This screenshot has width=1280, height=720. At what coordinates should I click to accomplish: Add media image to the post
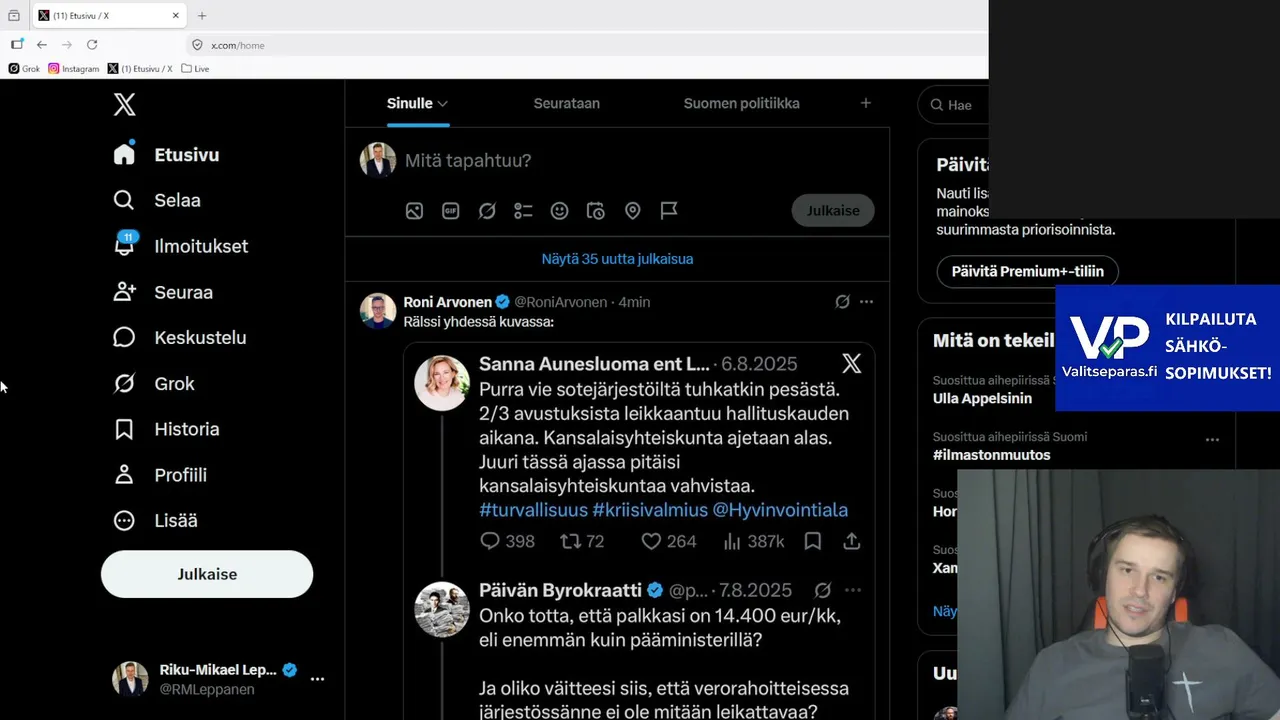pos(414,211)
